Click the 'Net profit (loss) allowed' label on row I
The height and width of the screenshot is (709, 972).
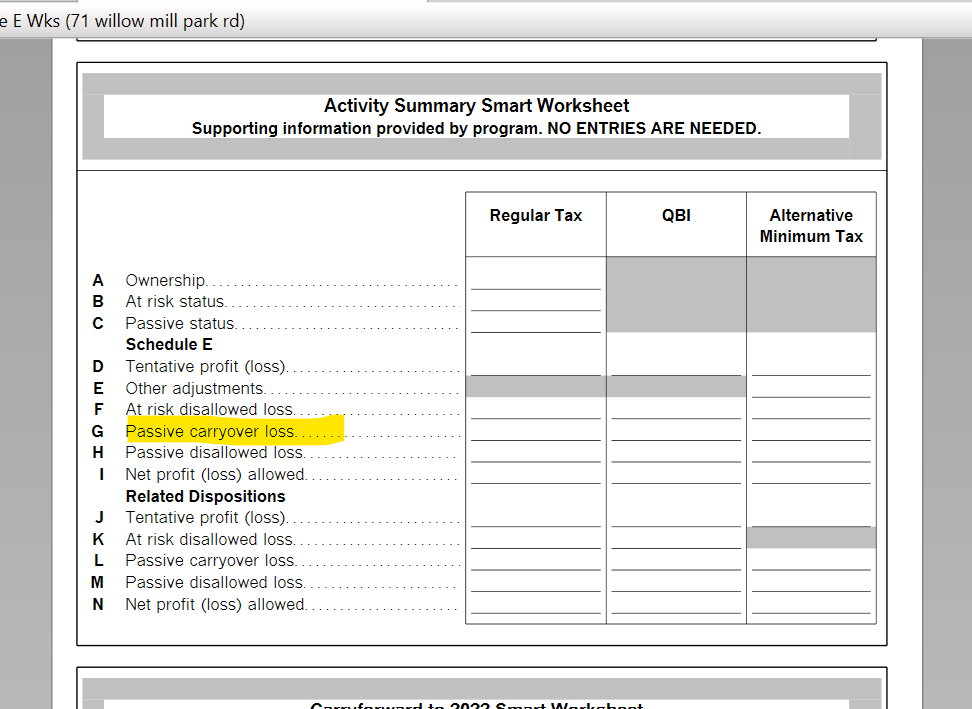coord(215,474)
